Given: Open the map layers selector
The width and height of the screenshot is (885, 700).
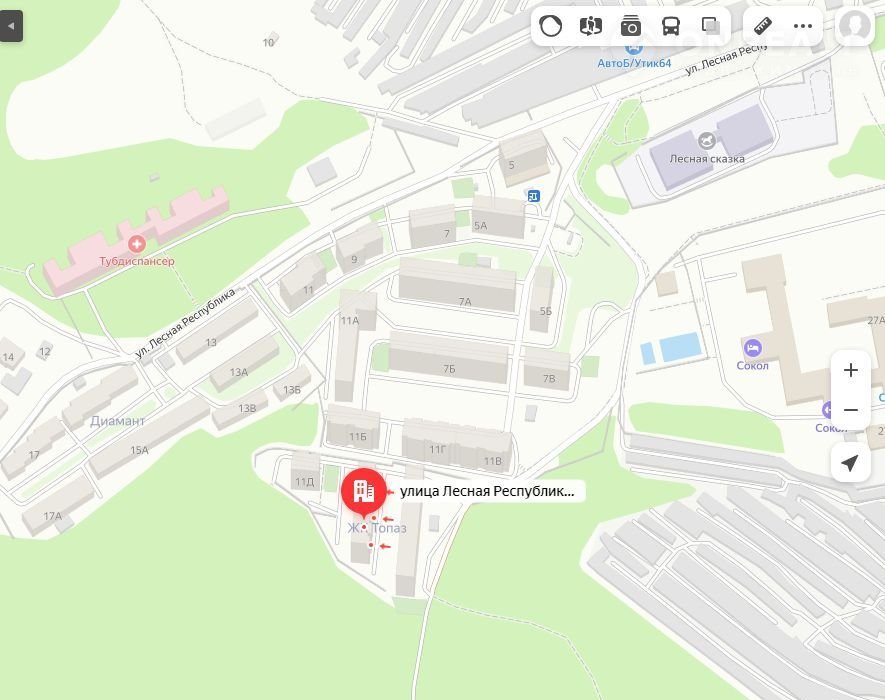Looking at the screenshot, I should pos(710,26).
